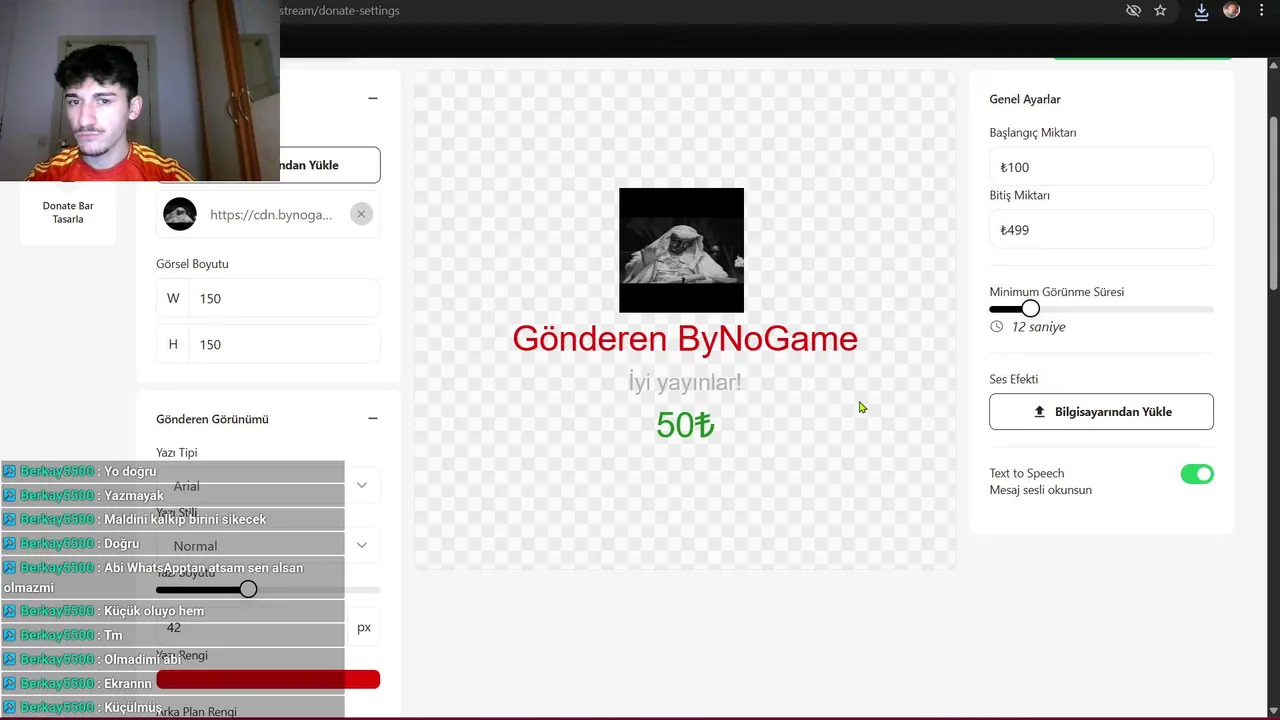1280x720 pixels.
Task: Click the clock icon next to 12 saniye
Action: pos(996,327)
